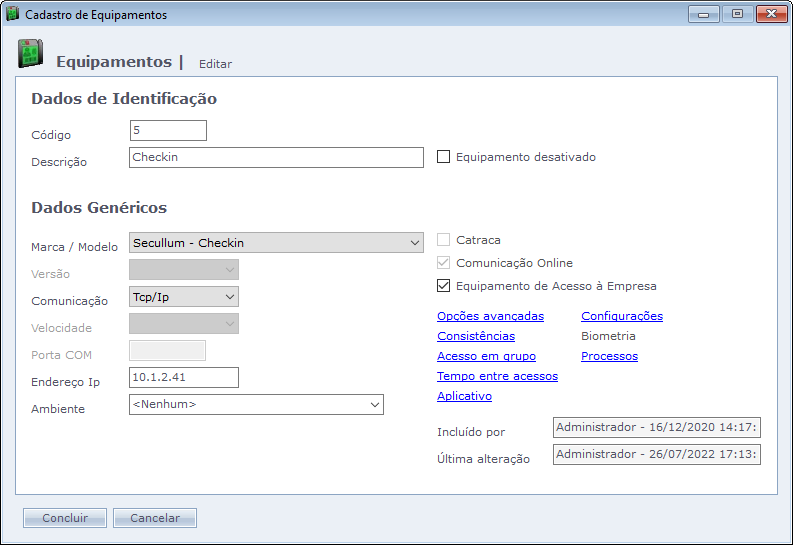793x545 pixels.
Task: Click the Processos link
Action: [609, 356]
